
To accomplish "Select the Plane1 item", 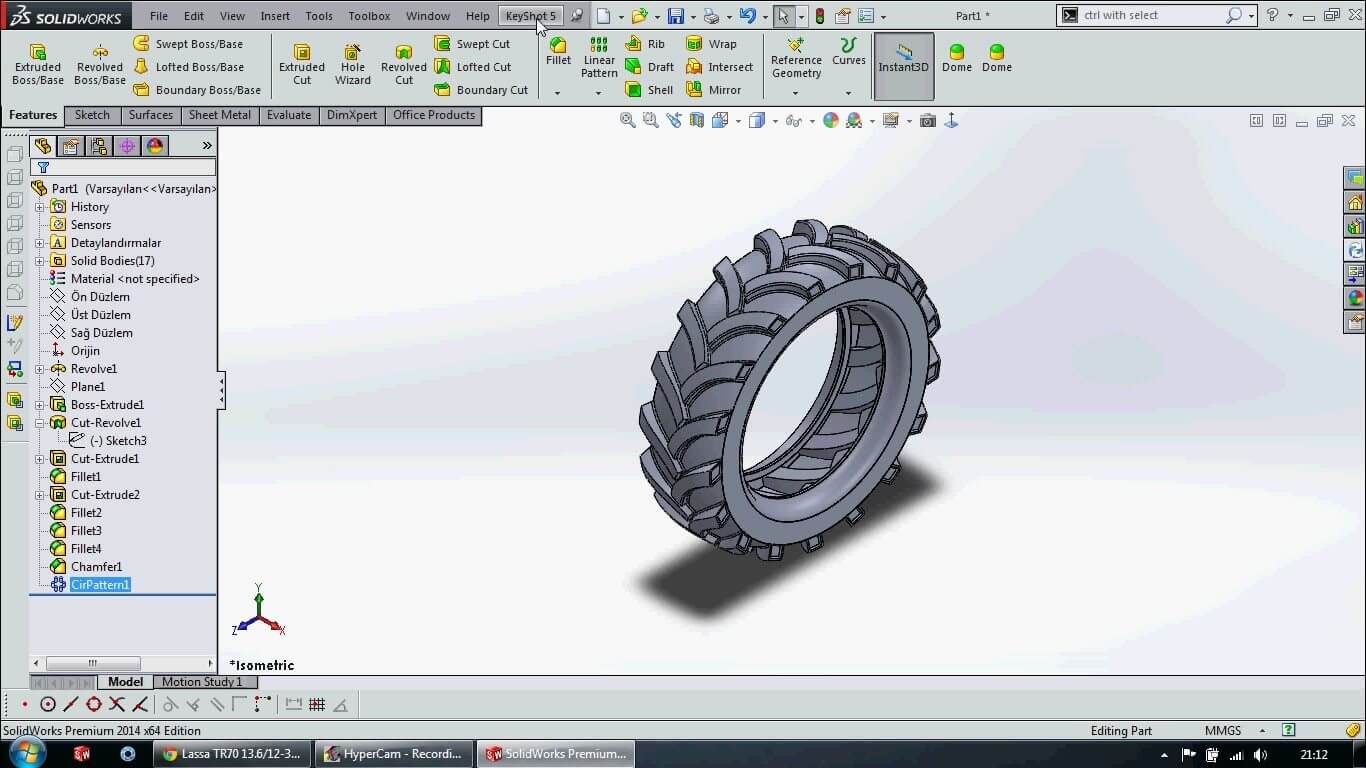I will pyautogui.click(x=78, y=387).
